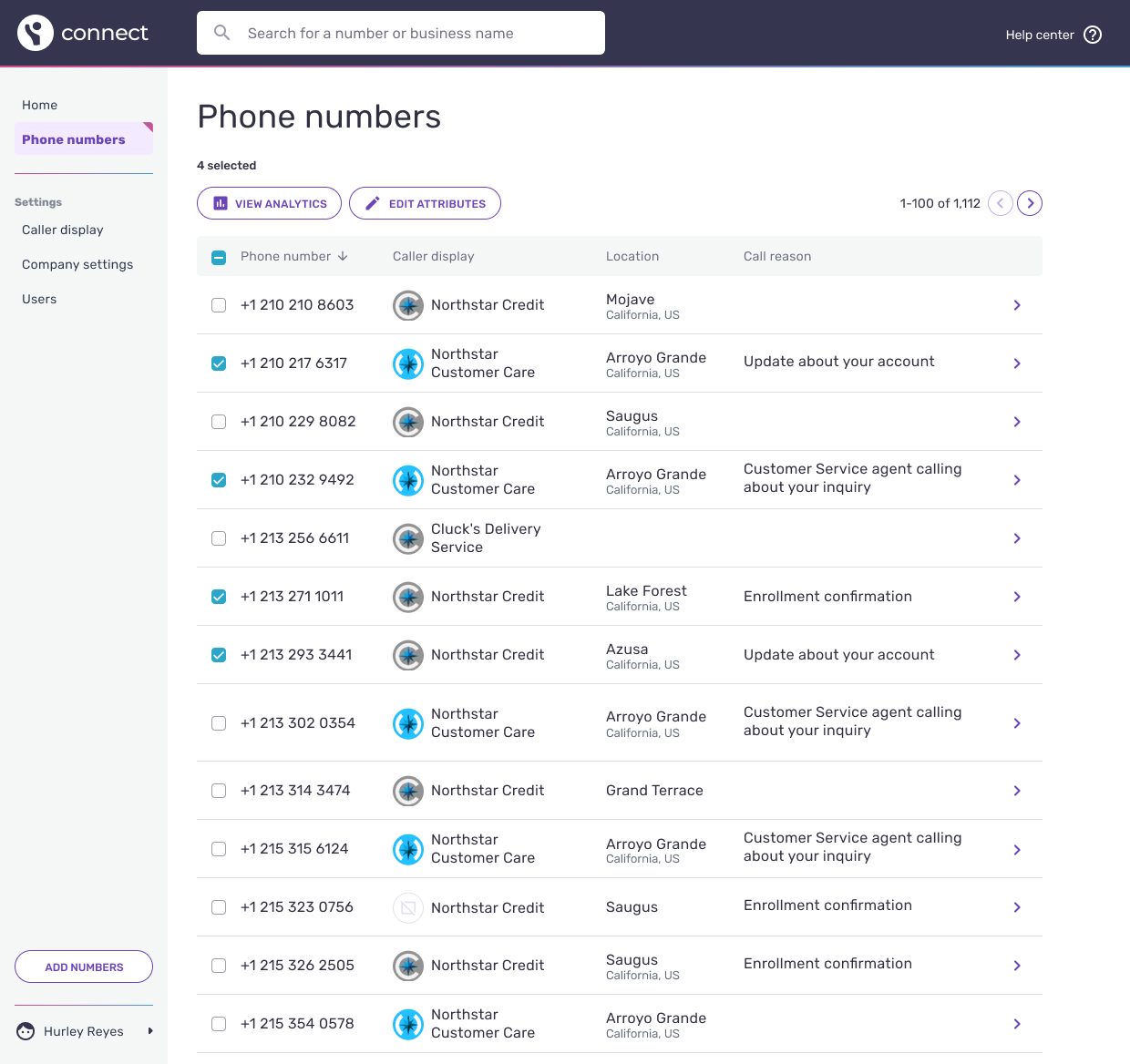Switch to the Phone numbers section
The width and height of the screenshot is (1130, 1064).
click(x=74, y=139)
